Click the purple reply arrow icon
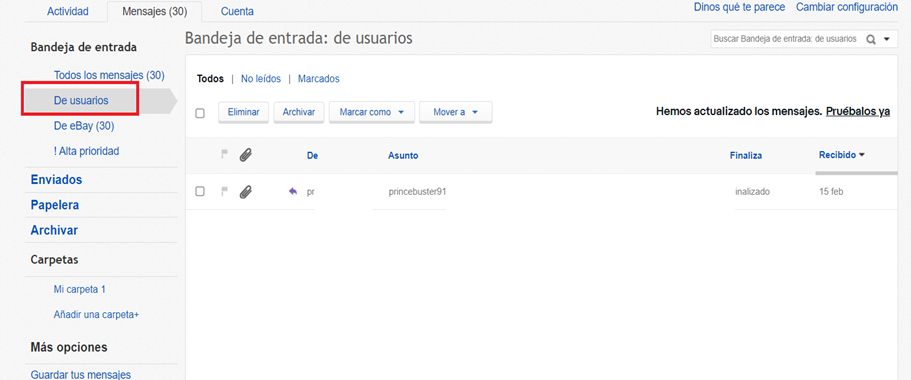Screen dimensions: 911x380 coord(293,191)
